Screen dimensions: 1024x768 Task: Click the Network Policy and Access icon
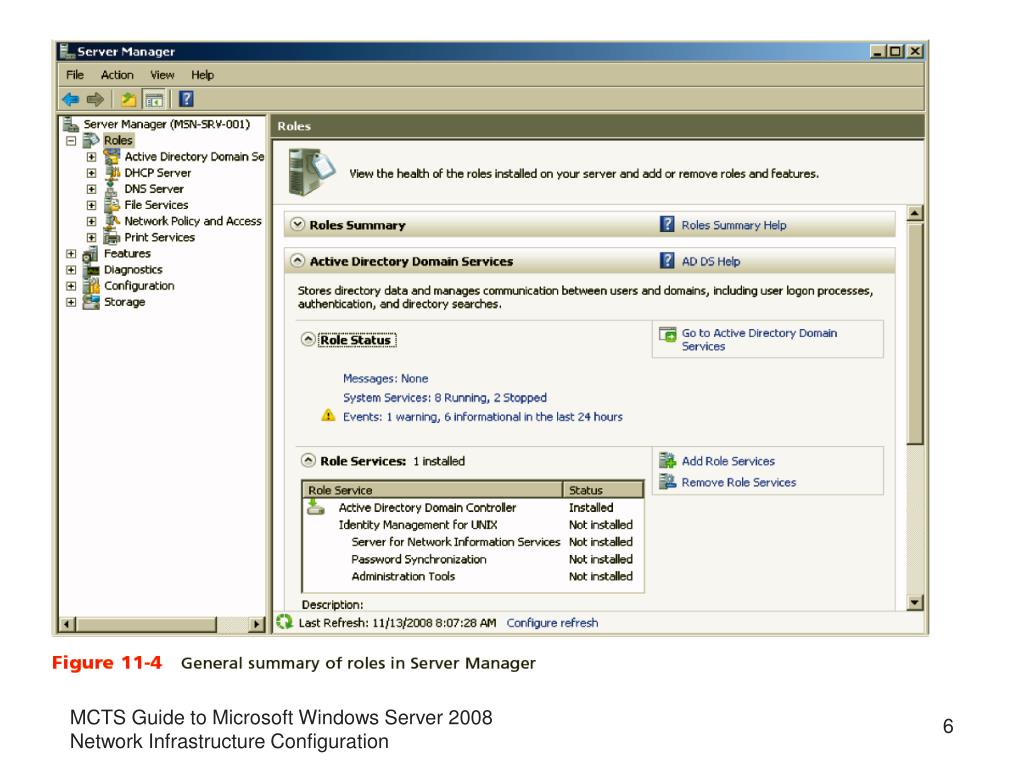point(112,221)
